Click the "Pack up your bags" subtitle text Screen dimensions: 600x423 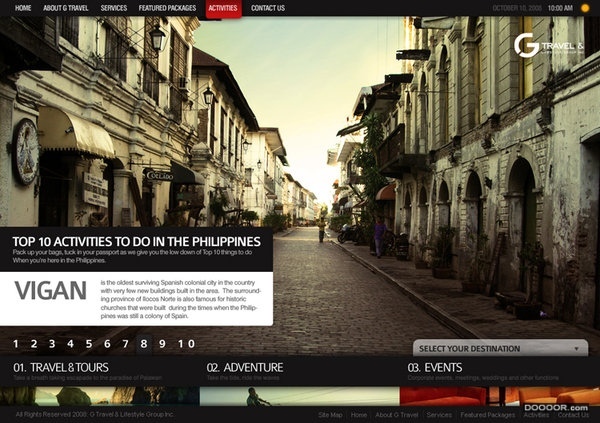click(132, 256)
